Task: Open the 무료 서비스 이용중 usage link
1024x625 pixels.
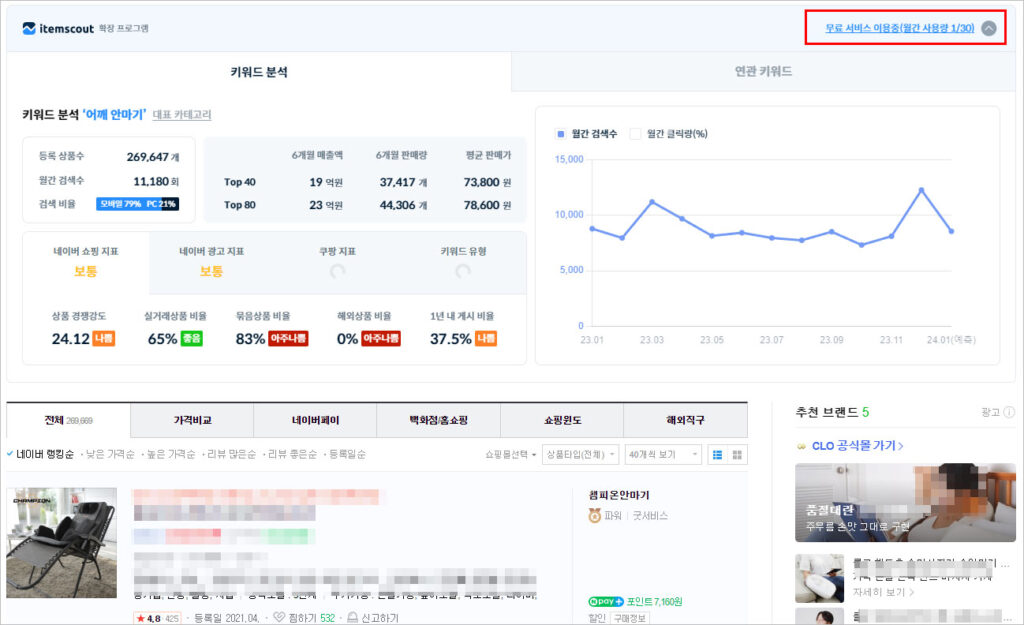Action: point(899,29)
